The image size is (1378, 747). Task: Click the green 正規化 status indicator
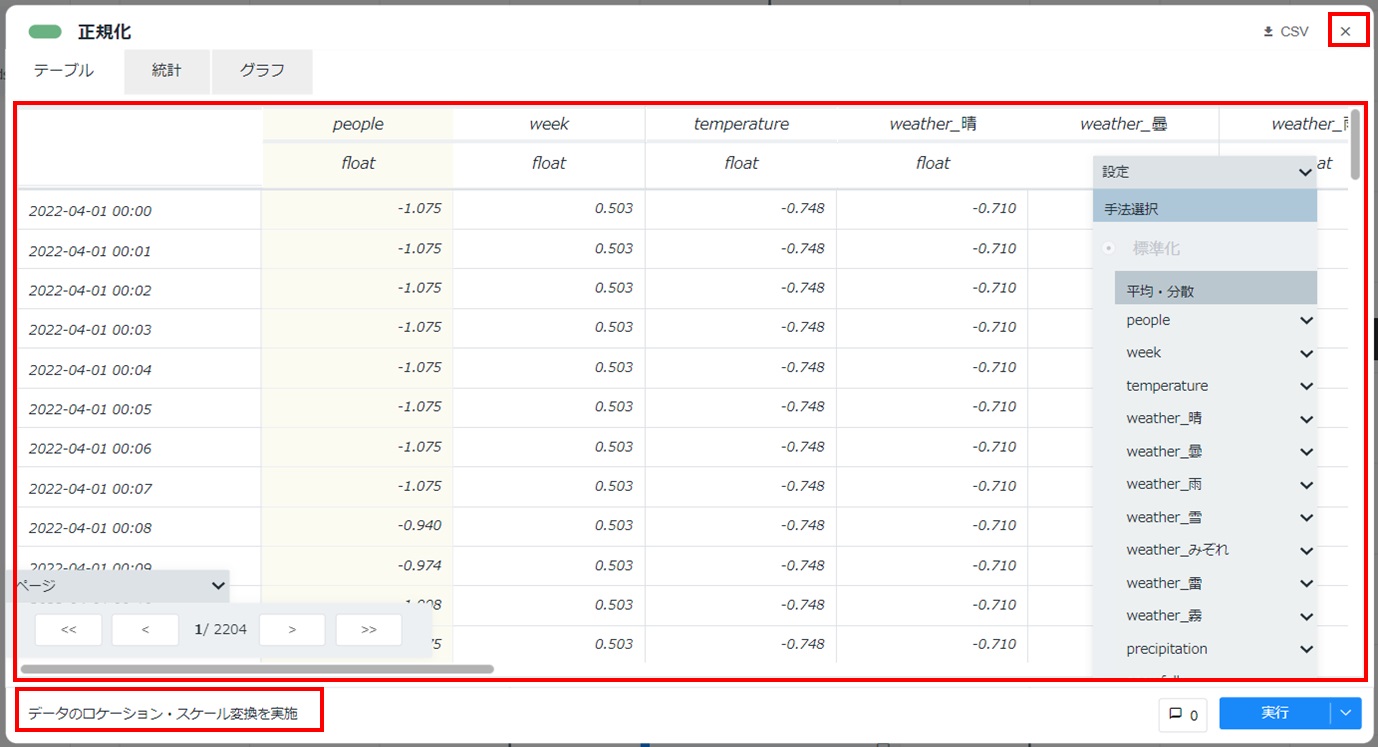[x=45, y=32]
